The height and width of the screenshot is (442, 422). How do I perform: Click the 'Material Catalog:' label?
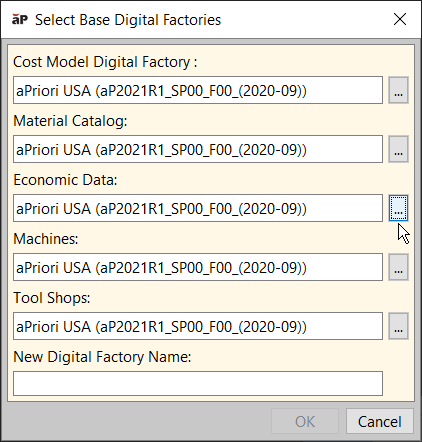click(x=70, y=121)
